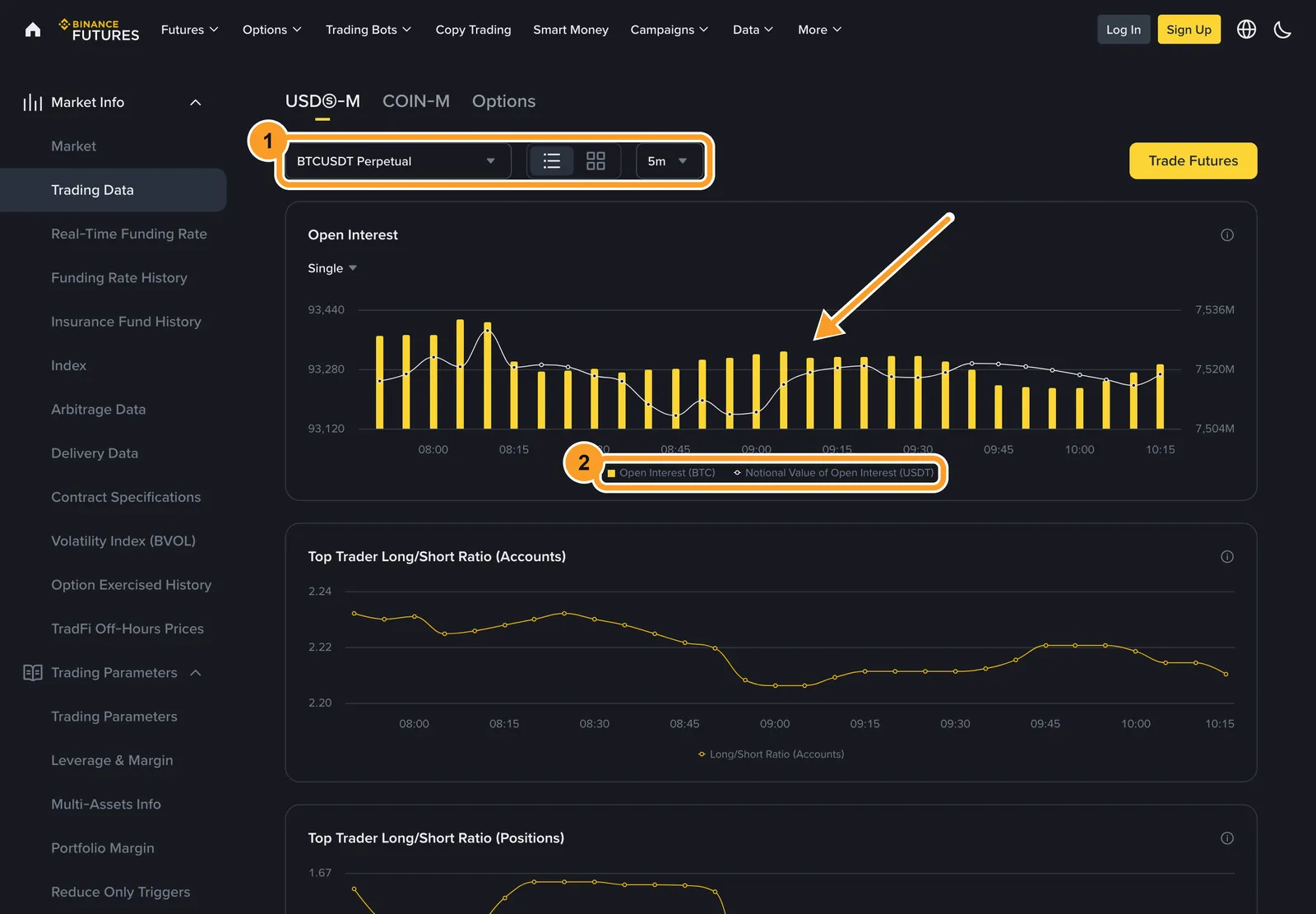Open TradFi Off-Hours Prices page
Image resolution: width=1316 pixels, height=914 pixels.
coord(127,629)
